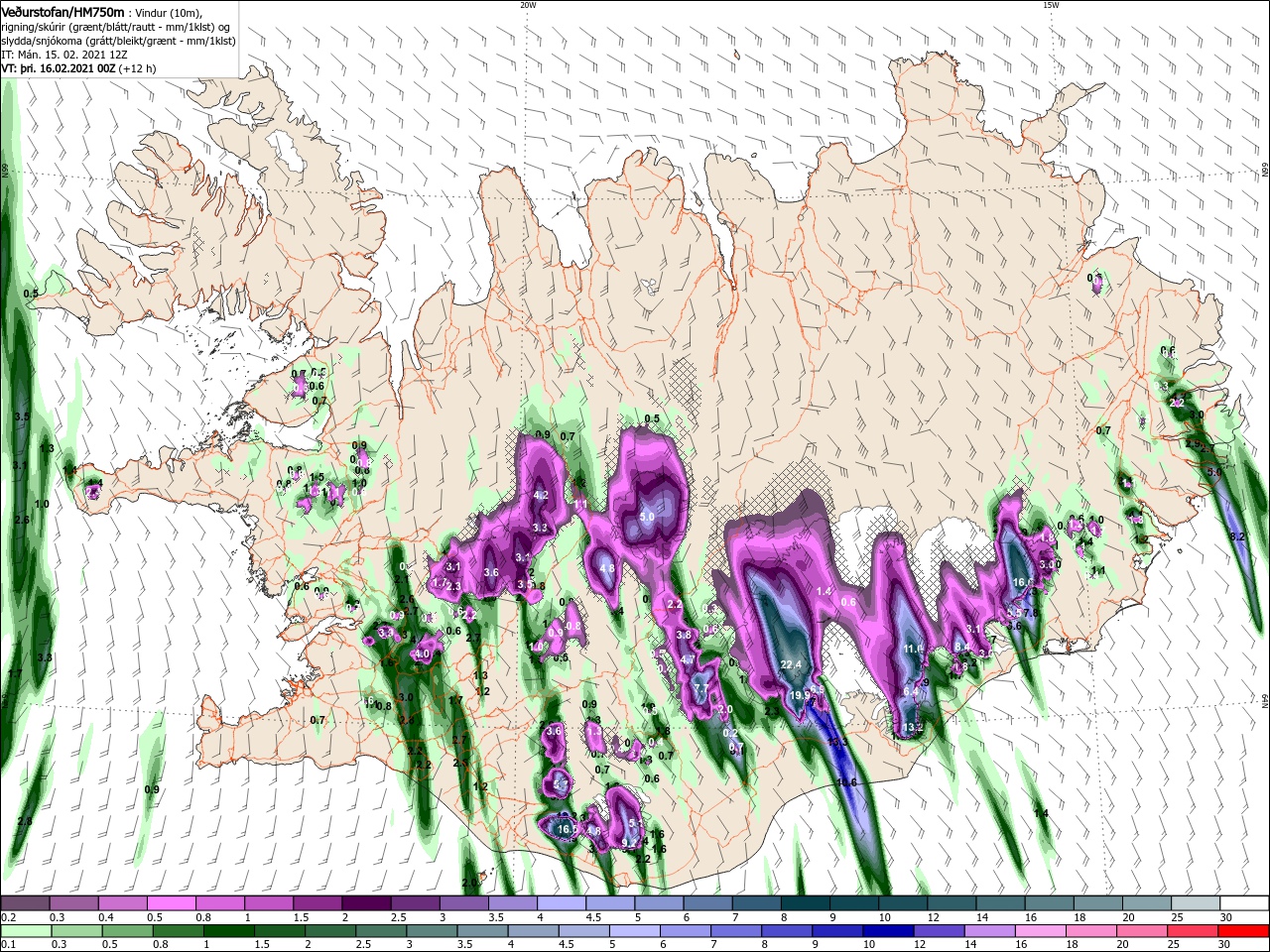Click the 'VT: þri. 16.02.2021 00Z' valid time
Viewport: 1270px width, 952px height.
59,68
